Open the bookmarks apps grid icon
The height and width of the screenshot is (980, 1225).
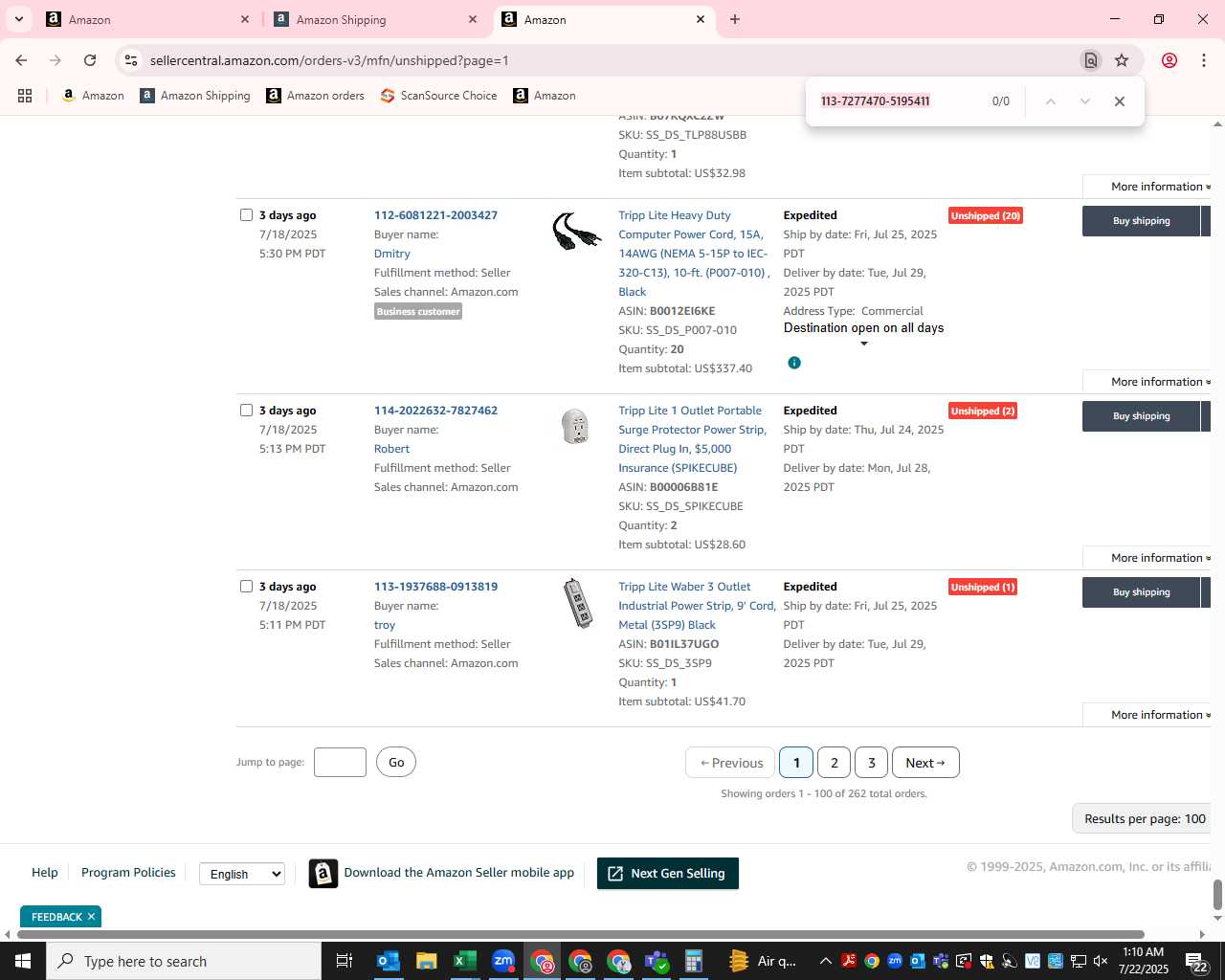pyautogui.click(x=25, y=96)
